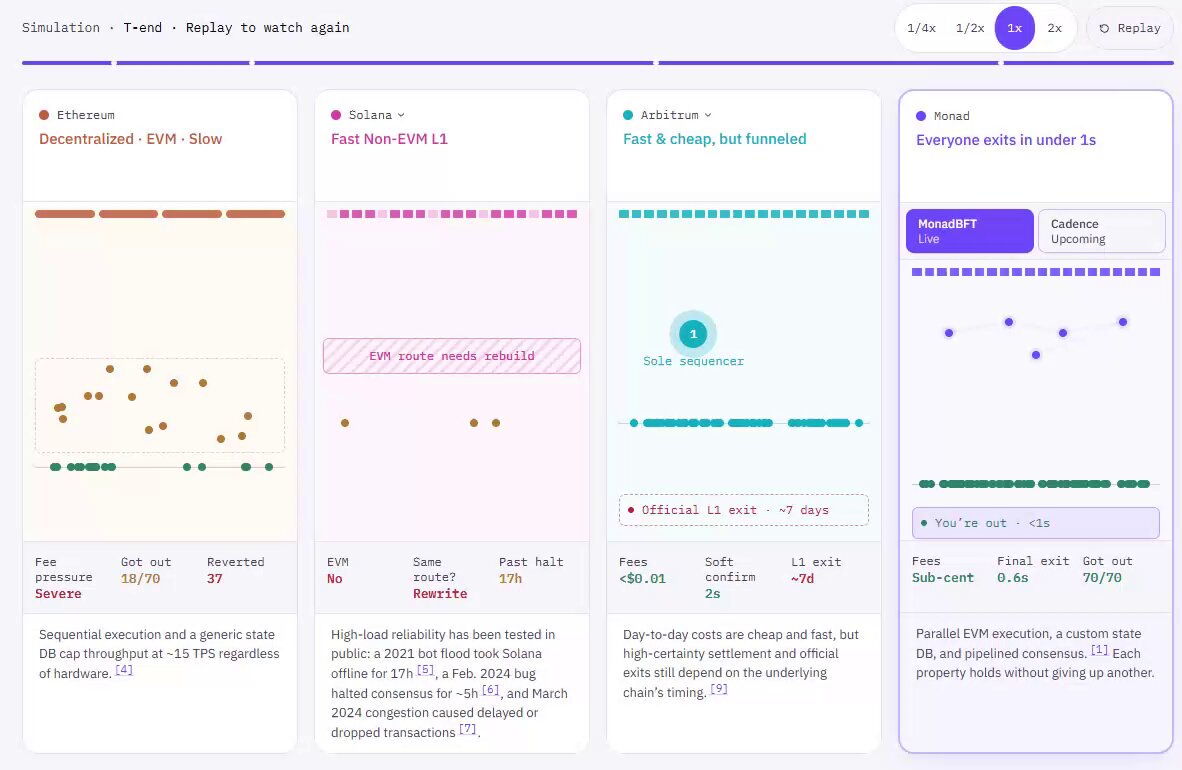The height and width of the screenshot is (770, 1182).
Task: Click the brown dot beside Ethereum
Action: point(44,115)
